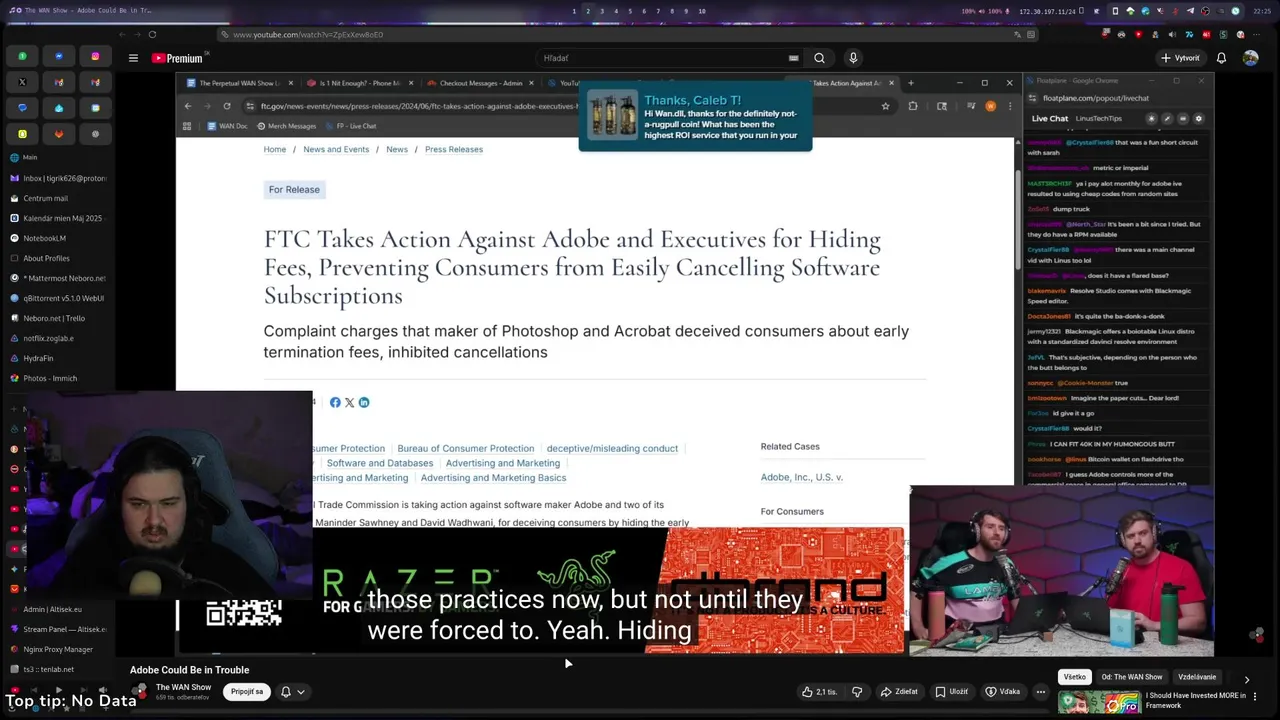Open the pinned yellow Snapchat tab icon
This screenshot has width=1280, height=720.
22,133
